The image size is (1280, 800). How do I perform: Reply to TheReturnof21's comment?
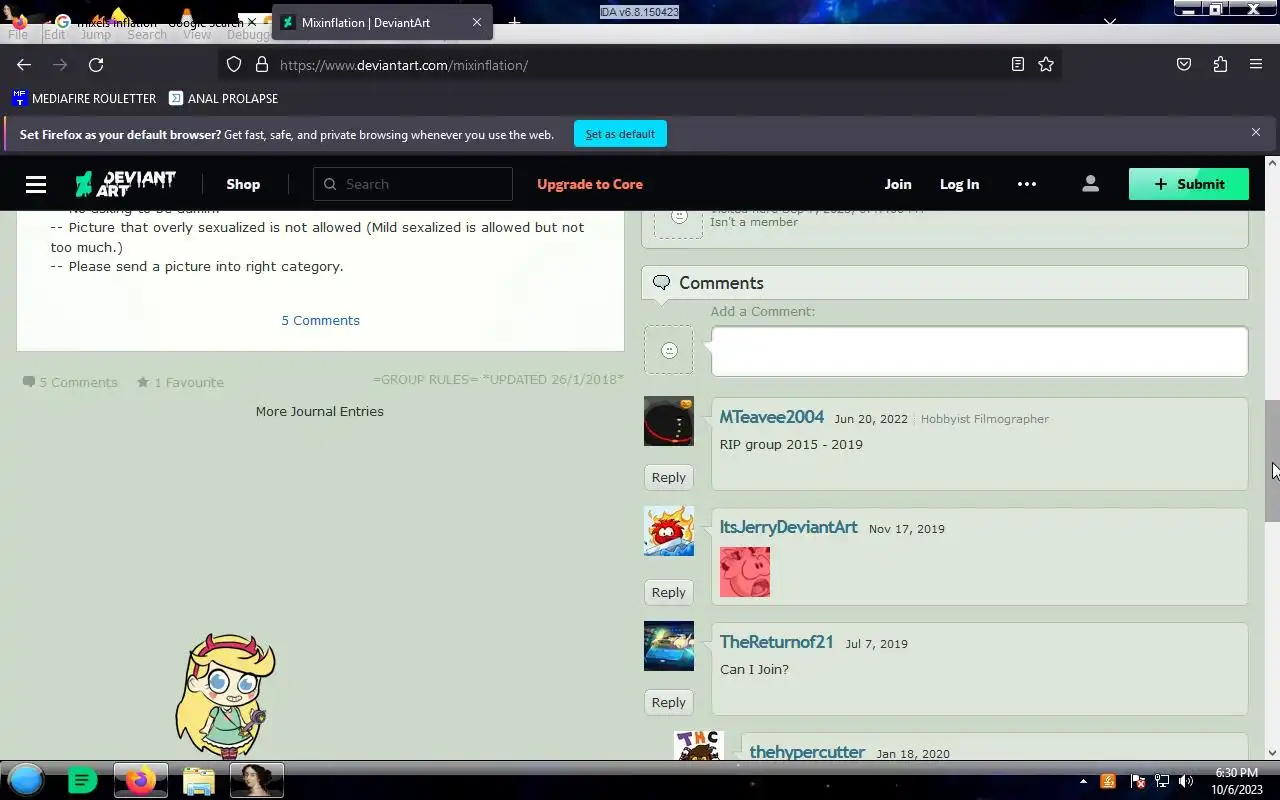(669, 702)
